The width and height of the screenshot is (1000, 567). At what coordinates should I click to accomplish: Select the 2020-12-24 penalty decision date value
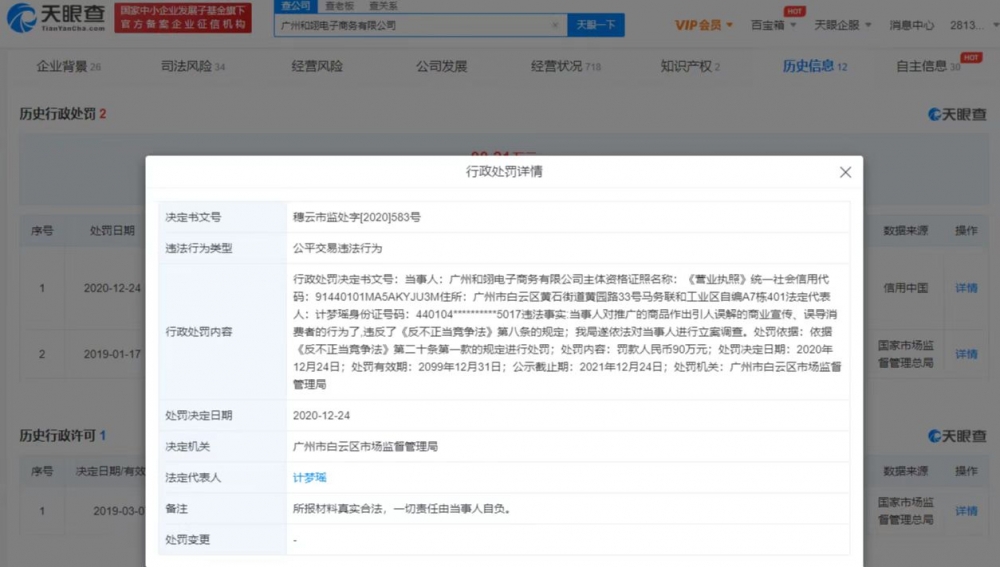[x=321, y=416]
